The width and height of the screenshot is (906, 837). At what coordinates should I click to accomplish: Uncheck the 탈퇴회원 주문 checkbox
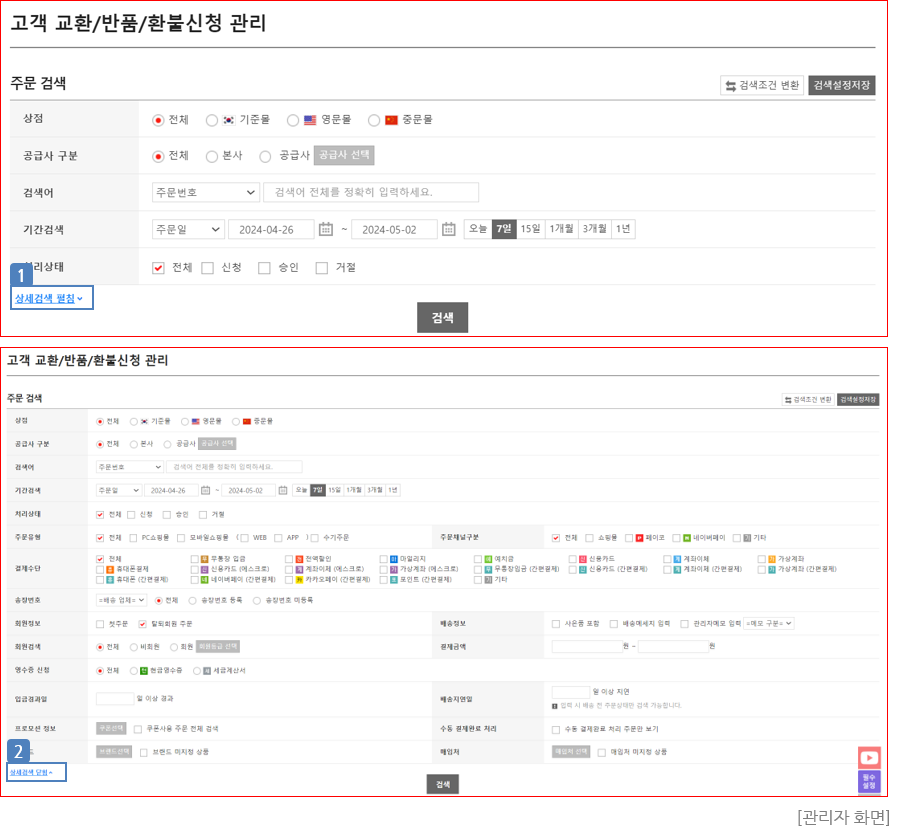[142, 624]
